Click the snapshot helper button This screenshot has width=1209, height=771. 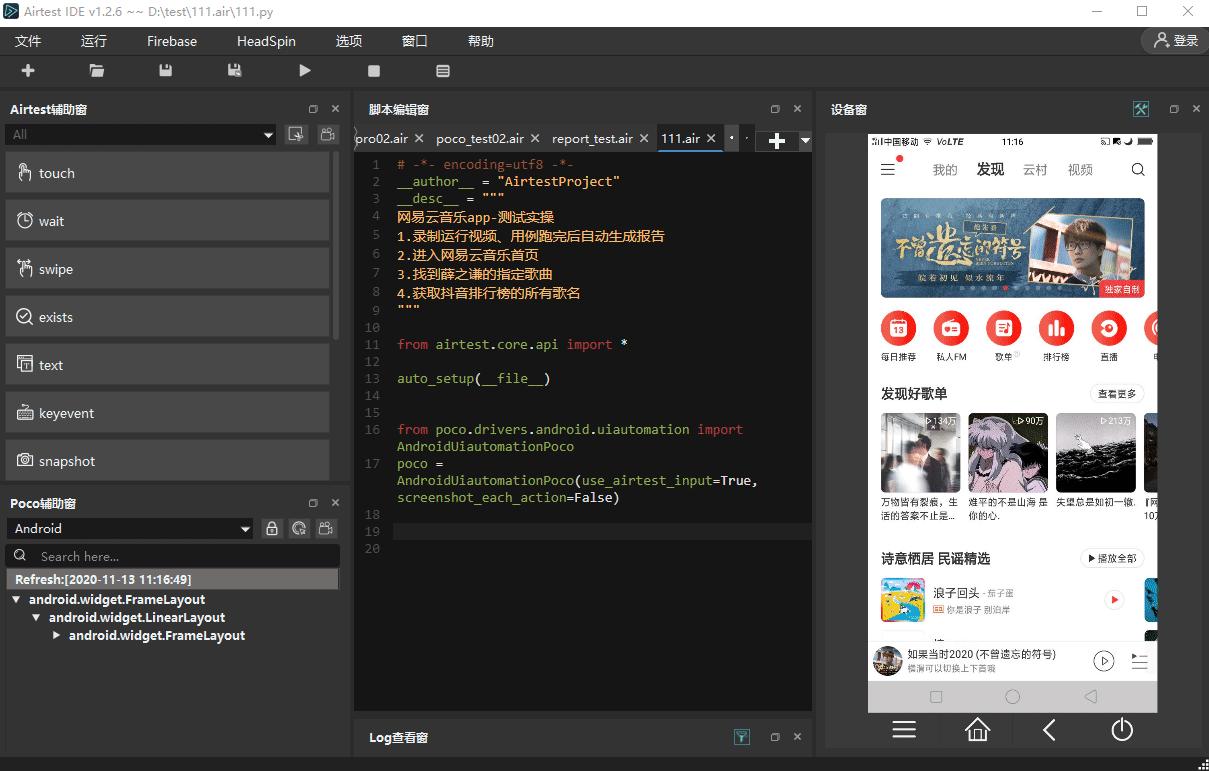tap(167, 461)
